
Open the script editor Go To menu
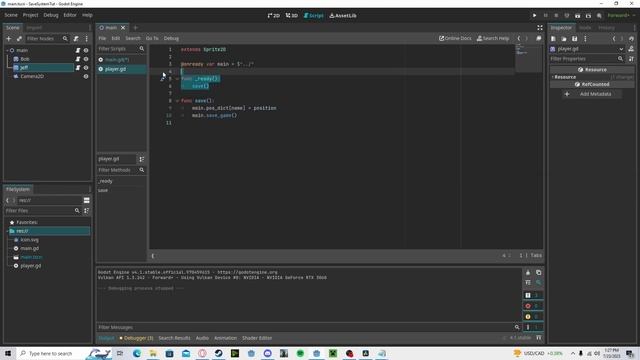tap(152, 38)
